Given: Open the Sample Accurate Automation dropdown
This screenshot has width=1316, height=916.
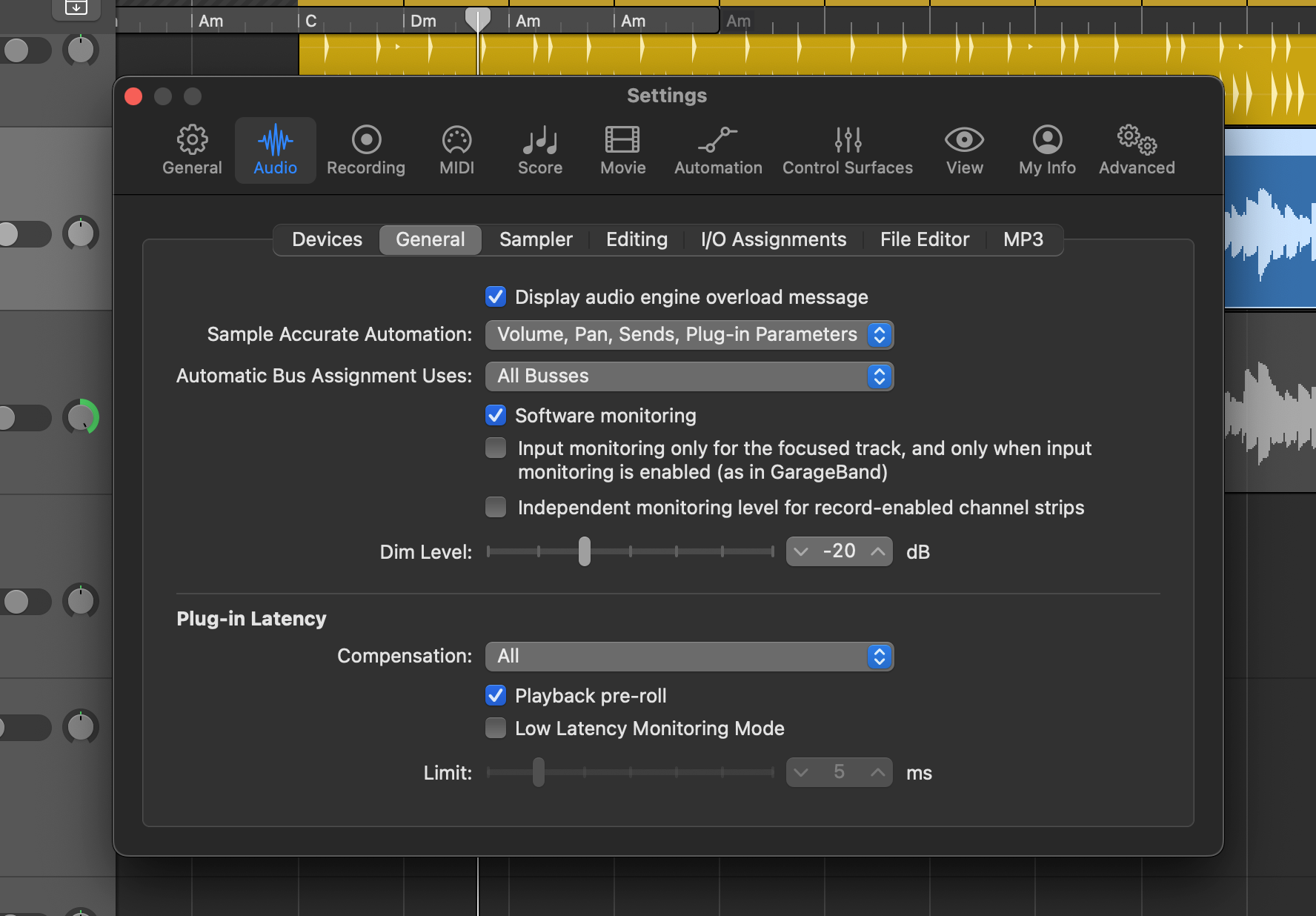Looking at the screenshot, I should [689, 335].
